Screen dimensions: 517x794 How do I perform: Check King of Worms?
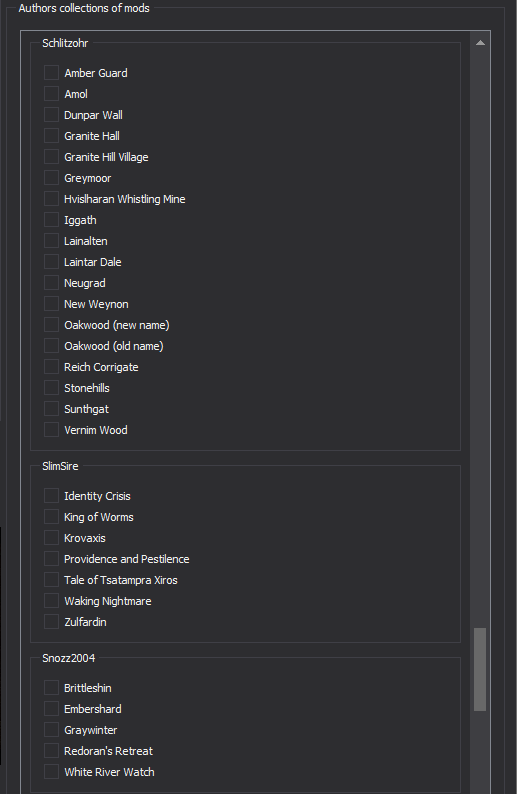(51, 517)
